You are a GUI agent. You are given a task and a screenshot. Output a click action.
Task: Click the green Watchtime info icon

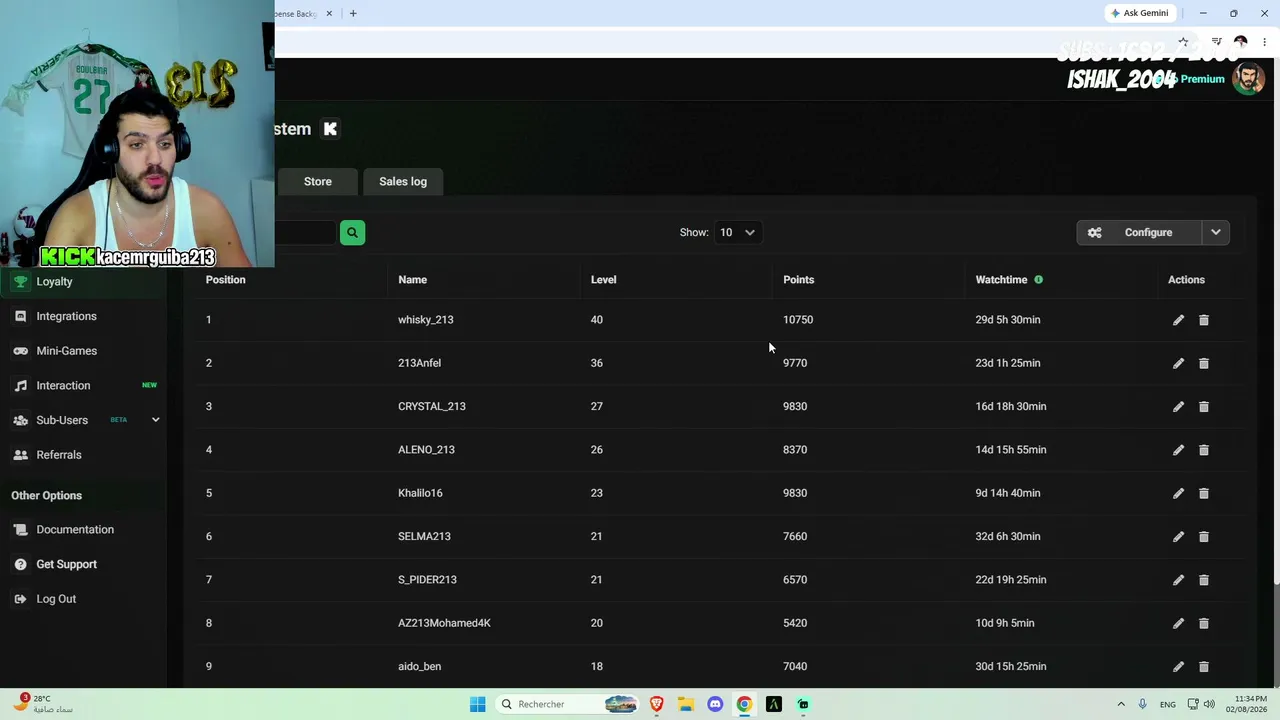click(1038, 280)
